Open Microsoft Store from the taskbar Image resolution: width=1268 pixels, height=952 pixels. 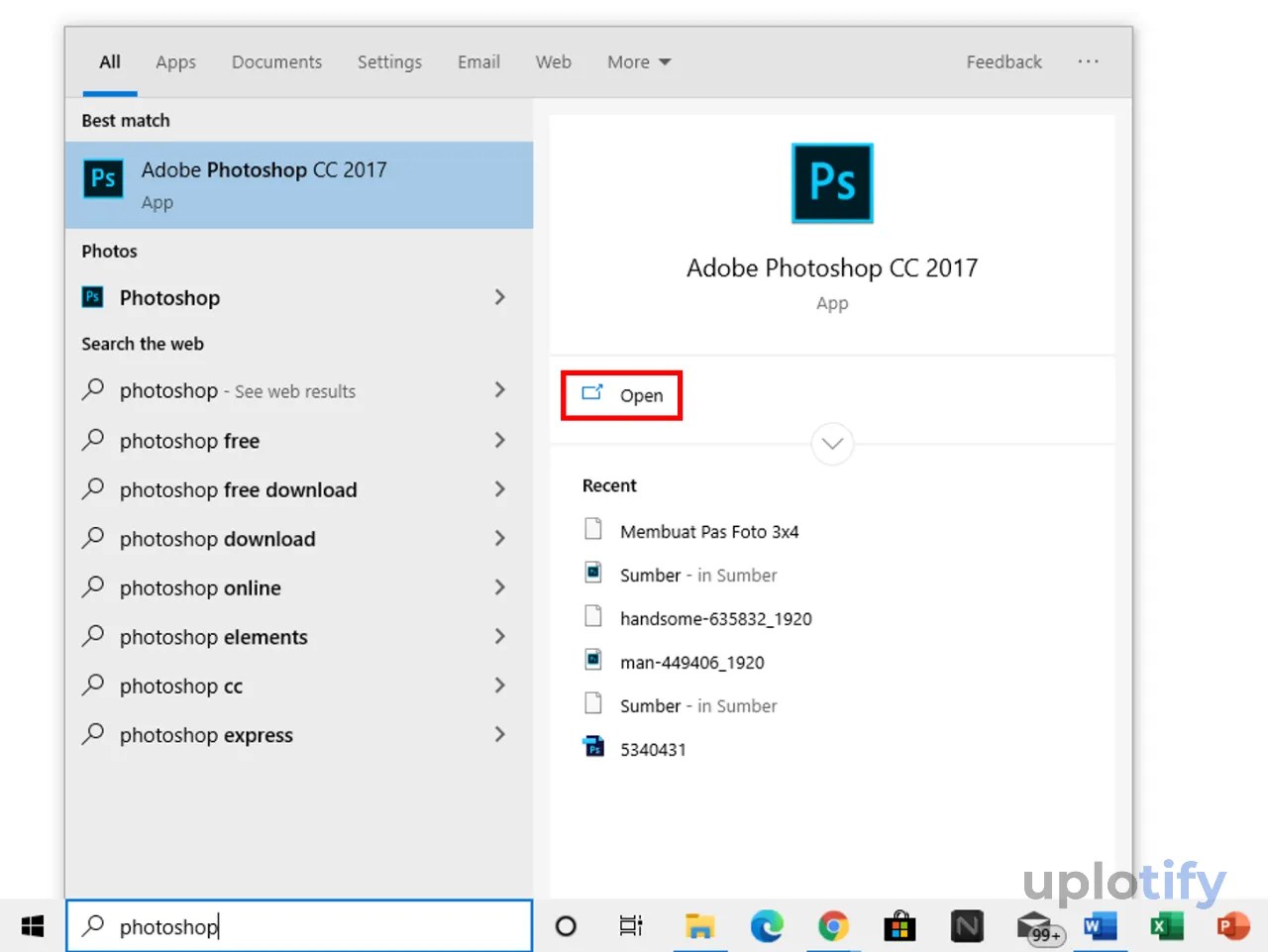899,926
